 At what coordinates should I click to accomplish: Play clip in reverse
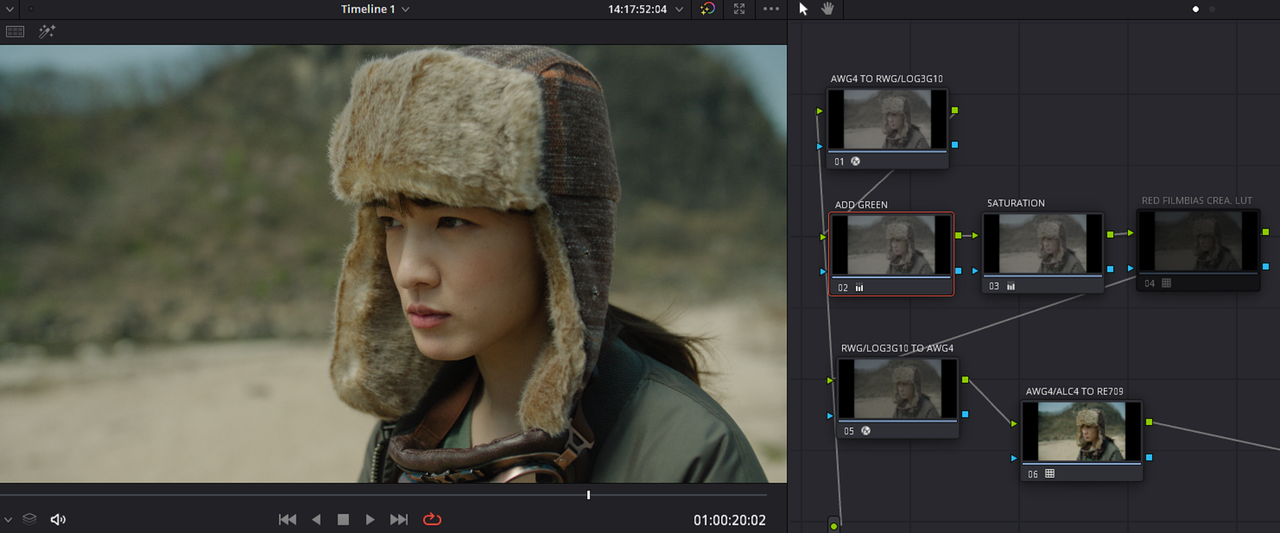(x=316, y=520)
